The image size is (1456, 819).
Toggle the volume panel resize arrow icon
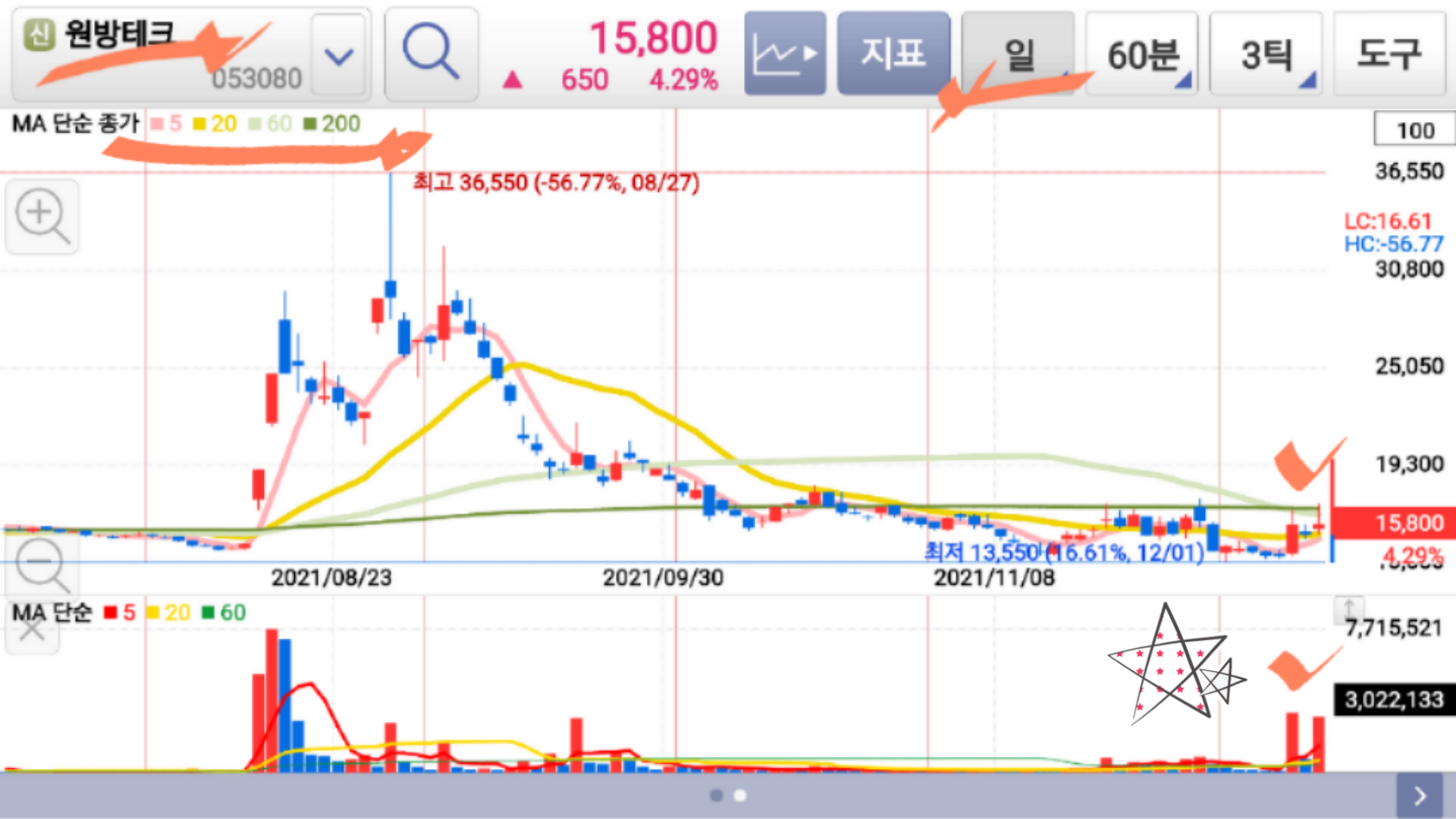pyautogui.click(x=1349, y=609)
